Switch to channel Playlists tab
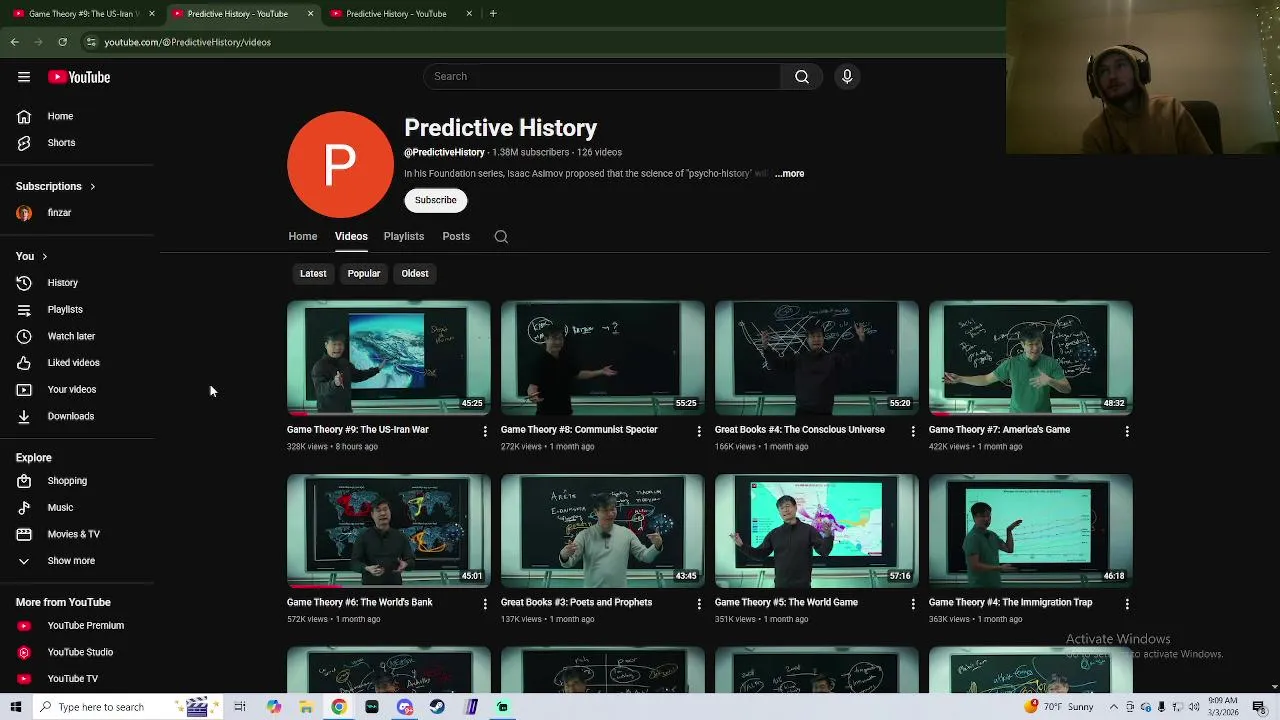Viewport: 1280px width, 720px height. 404,237
